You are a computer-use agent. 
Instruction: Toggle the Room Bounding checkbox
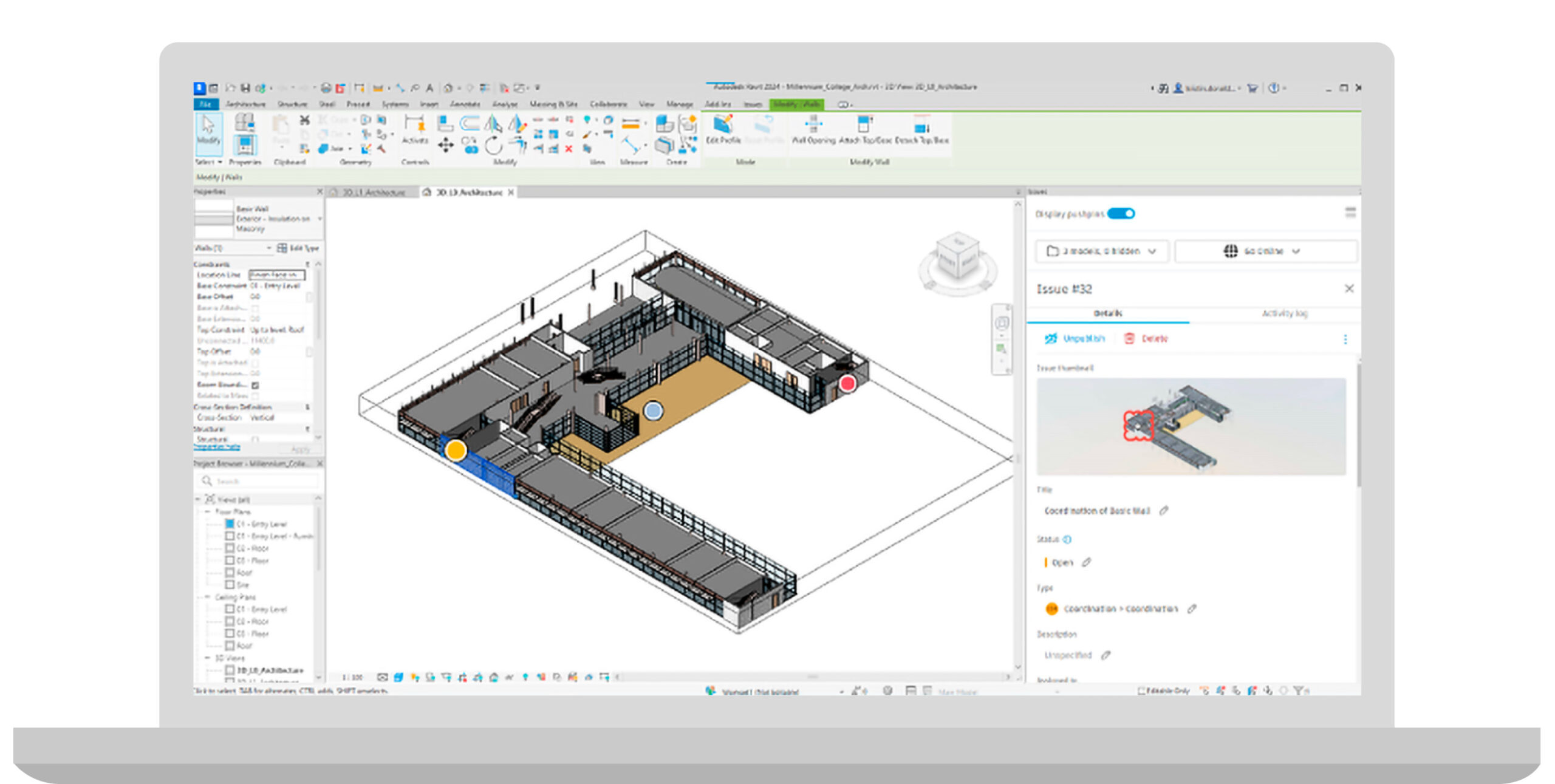pos(255,385)
